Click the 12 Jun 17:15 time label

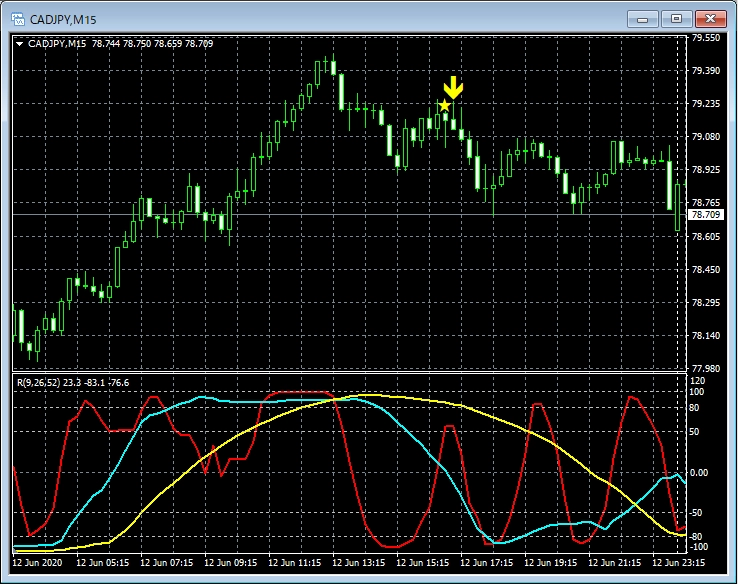pyautogui.click(x=486, y=563)
